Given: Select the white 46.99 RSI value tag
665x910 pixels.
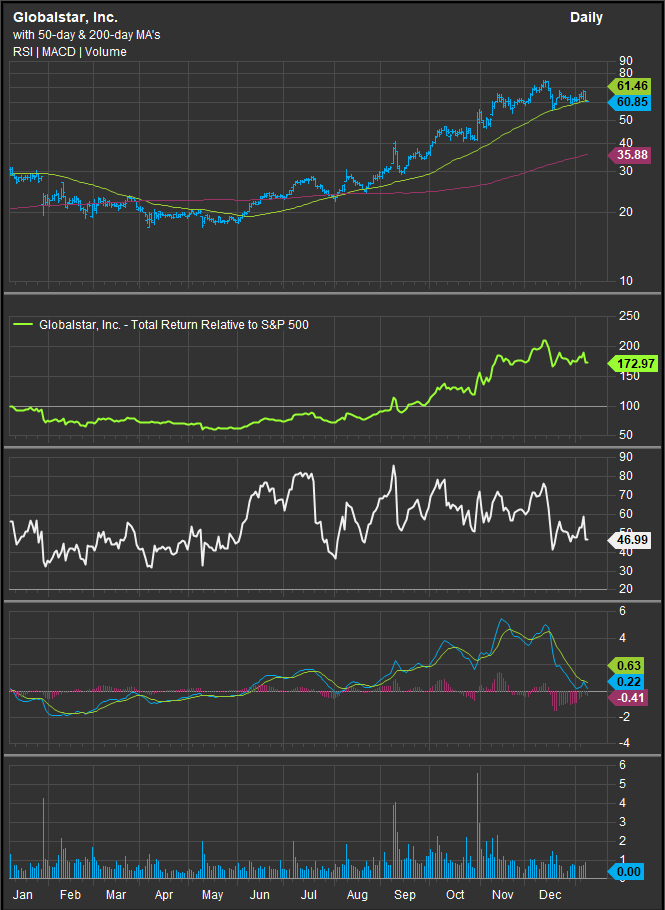Looking at the screenshot, I should coord(632,539).
